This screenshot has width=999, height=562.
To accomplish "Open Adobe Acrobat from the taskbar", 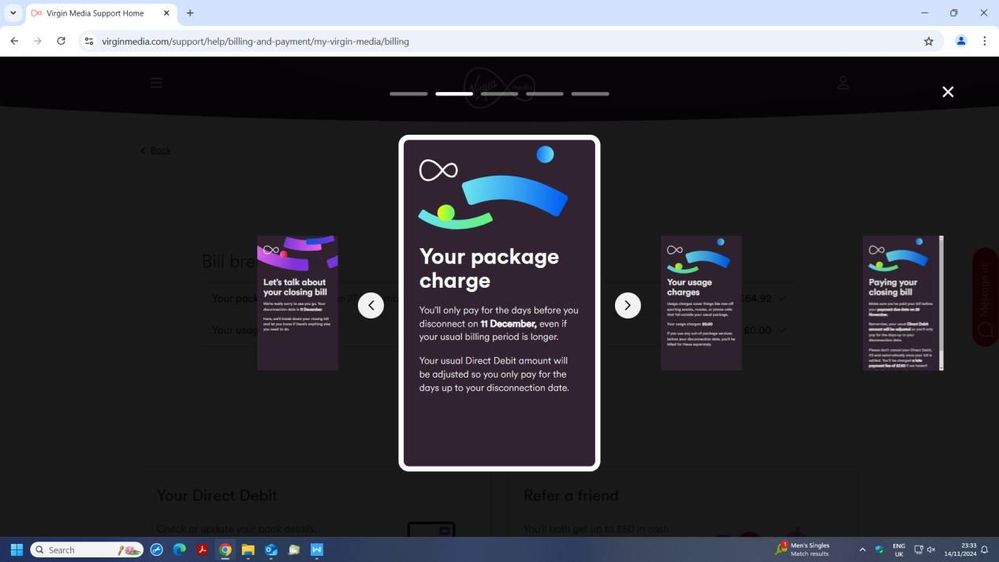I will point(202,549).
